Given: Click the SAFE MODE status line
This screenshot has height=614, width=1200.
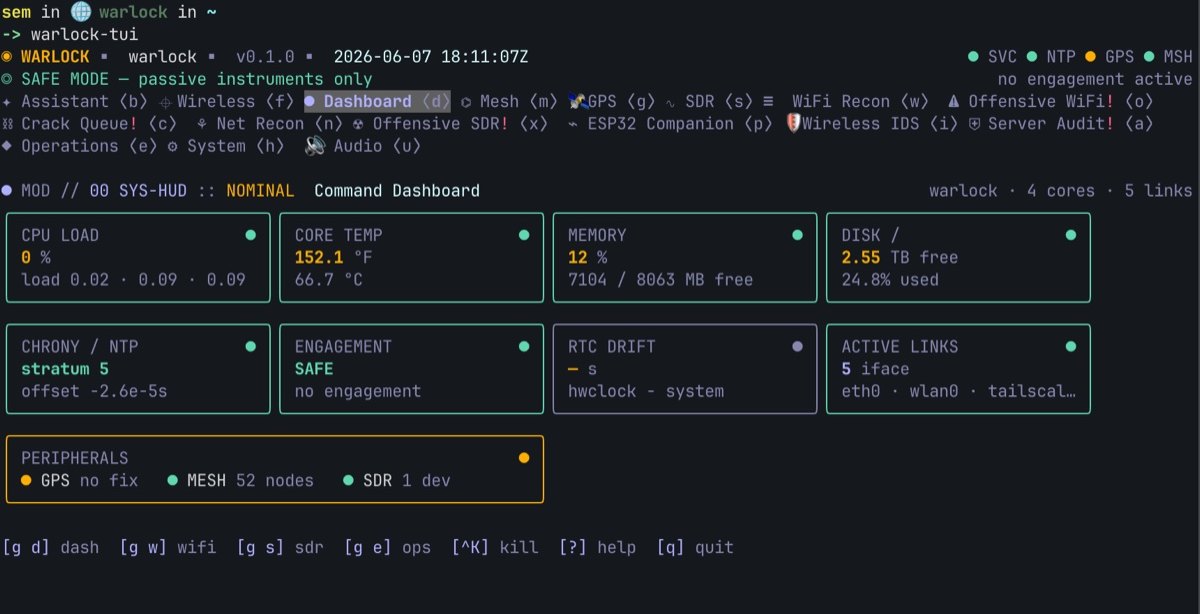Looking at the screenshot, I should [x=187, y=79].
